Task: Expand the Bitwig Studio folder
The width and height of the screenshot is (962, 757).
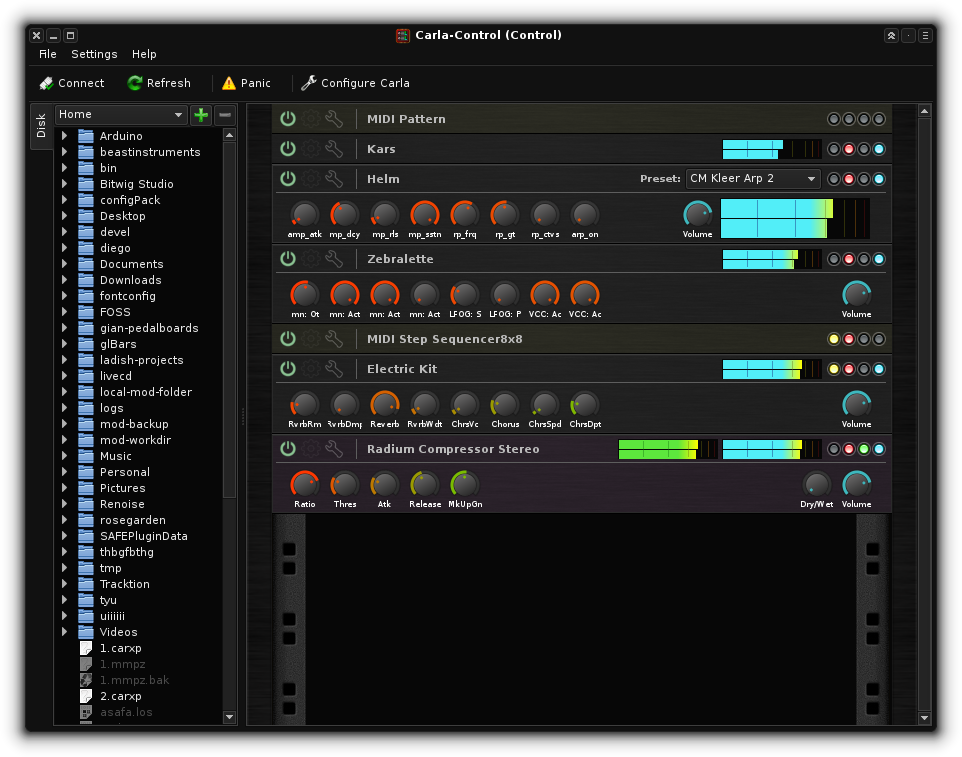Action: click(x=64, y=184)
